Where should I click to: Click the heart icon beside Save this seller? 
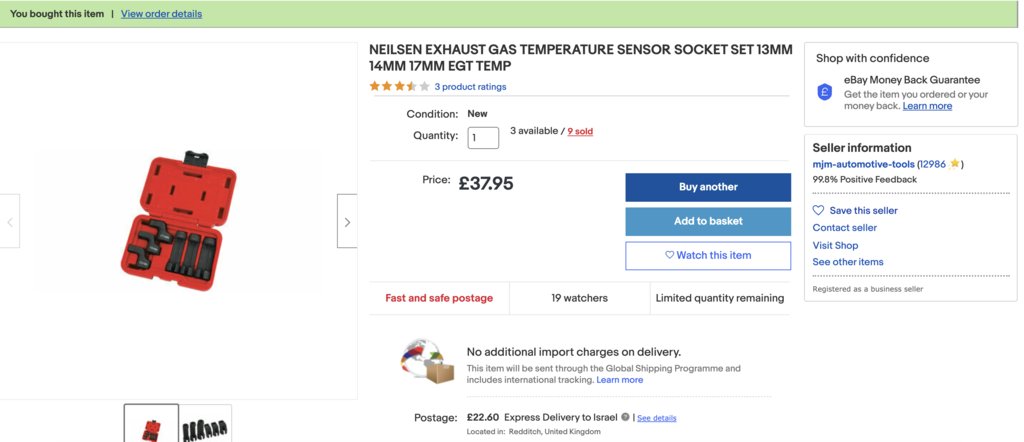818,210
